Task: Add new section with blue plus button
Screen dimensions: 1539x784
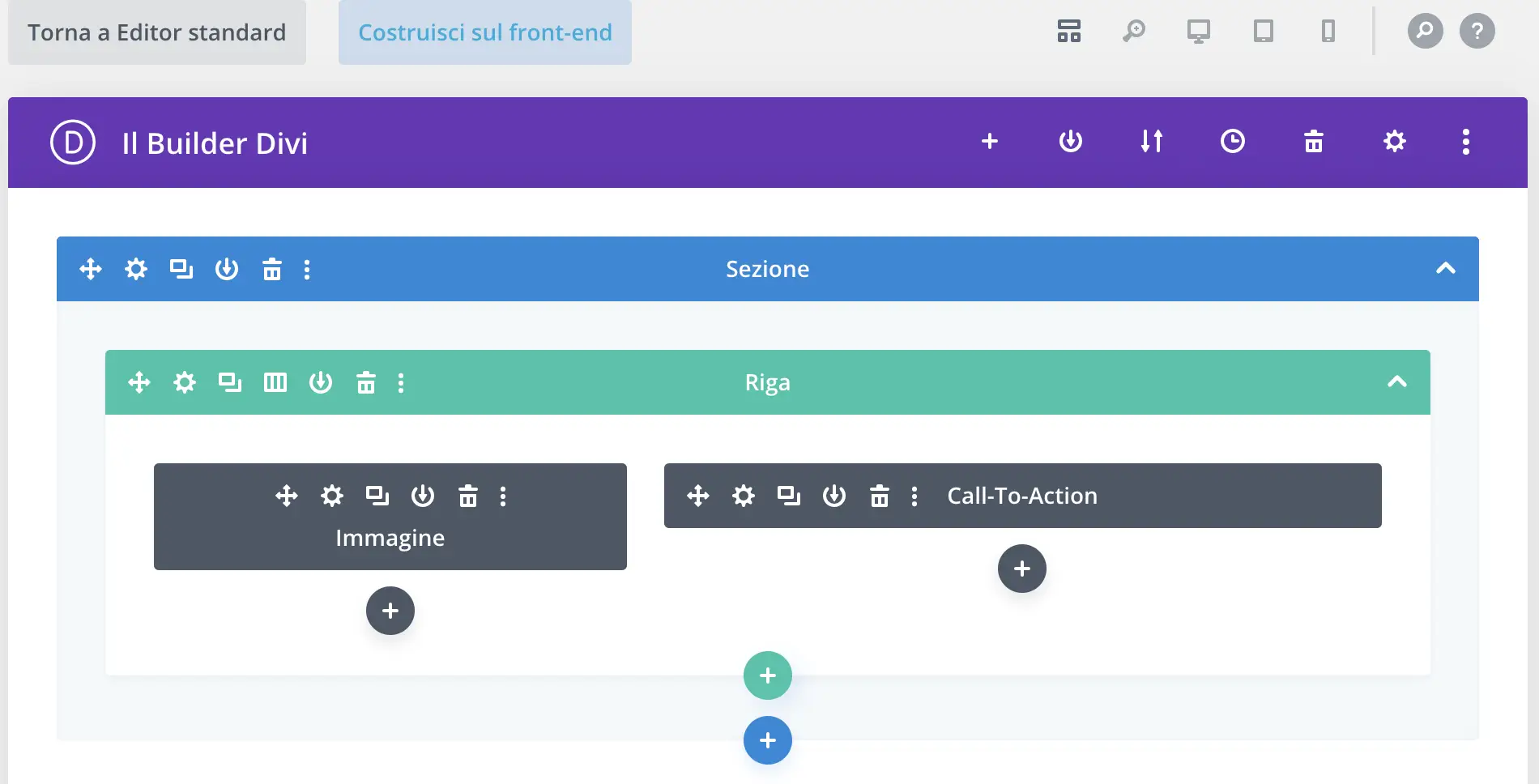Action: point(767,740)
